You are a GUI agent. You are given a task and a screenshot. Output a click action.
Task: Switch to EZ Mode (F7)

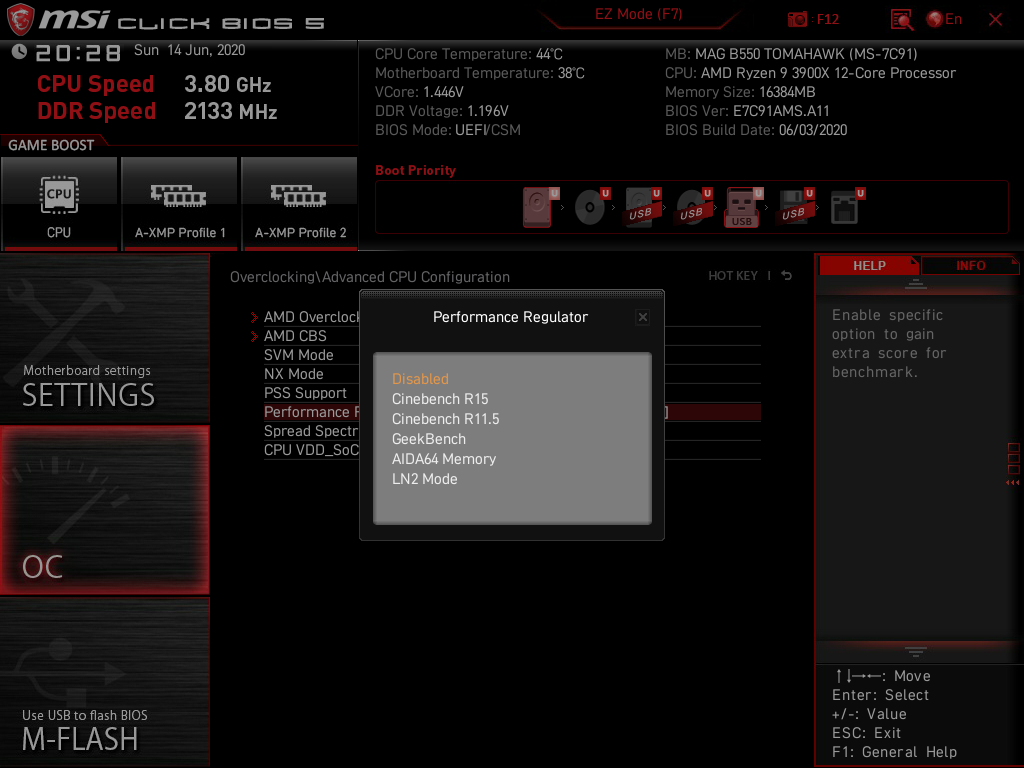pyautogui.click(x=638, y=14)
